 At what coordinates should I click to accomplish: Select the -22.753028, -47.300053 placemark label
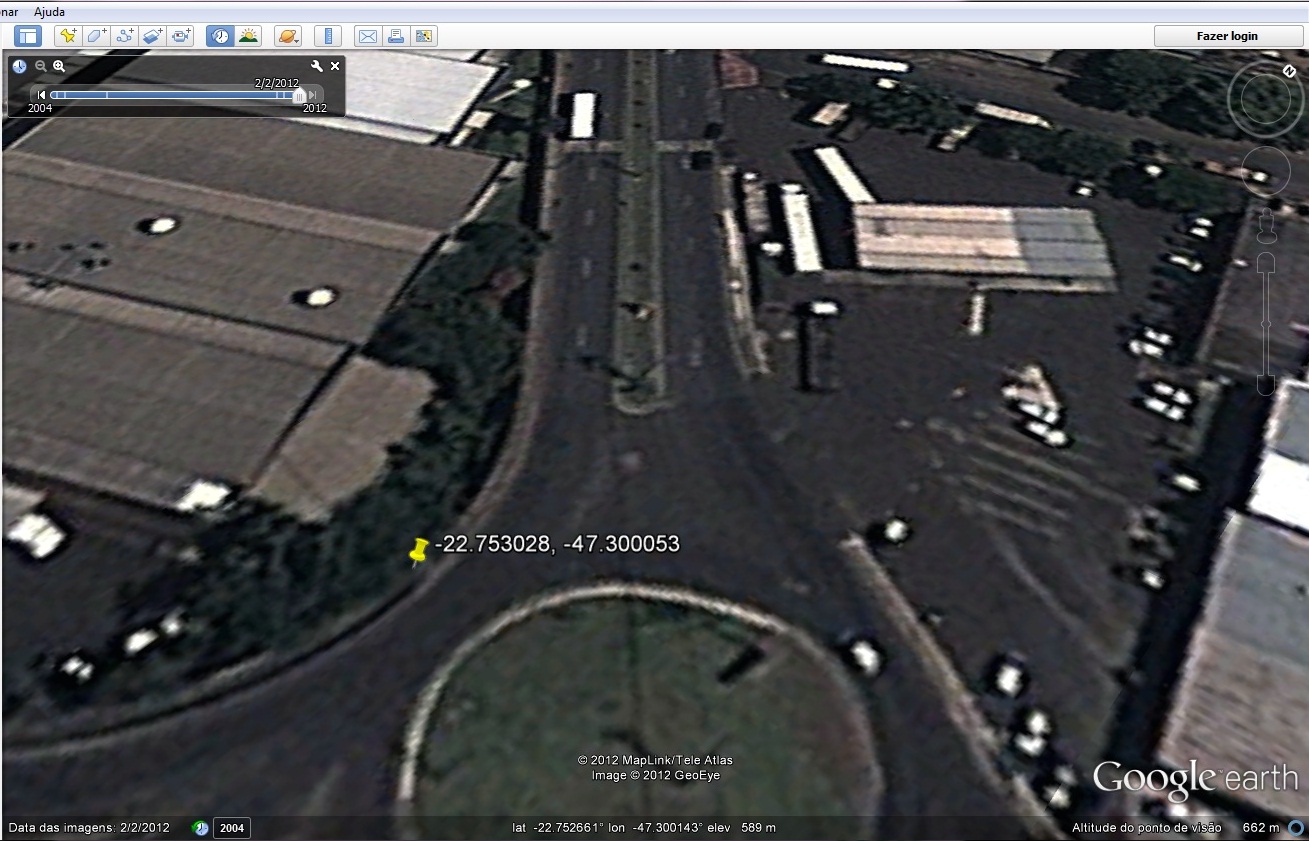(557, 544)
